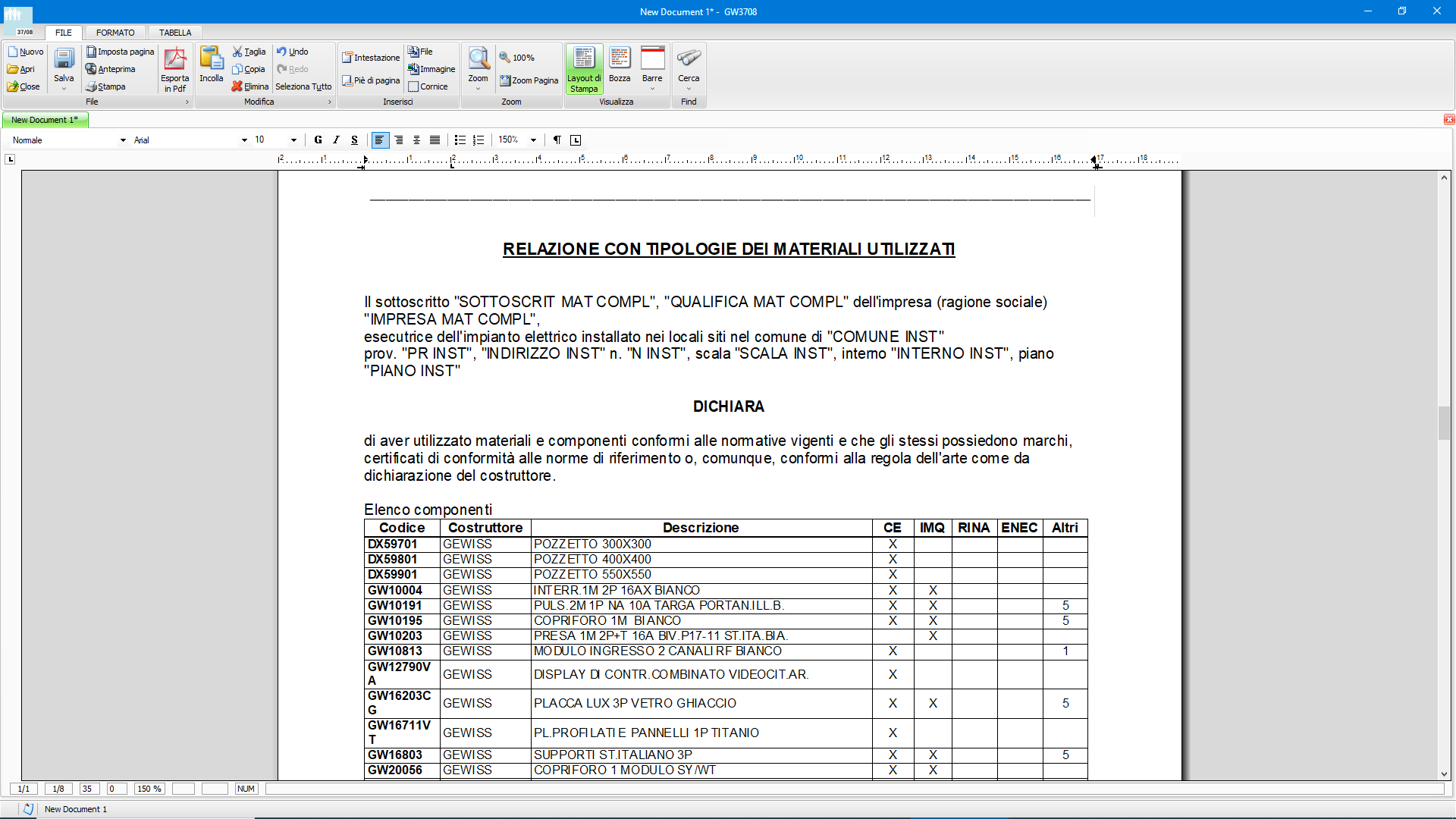Open the FILE ribbon tab

click(x=64, y=33)
